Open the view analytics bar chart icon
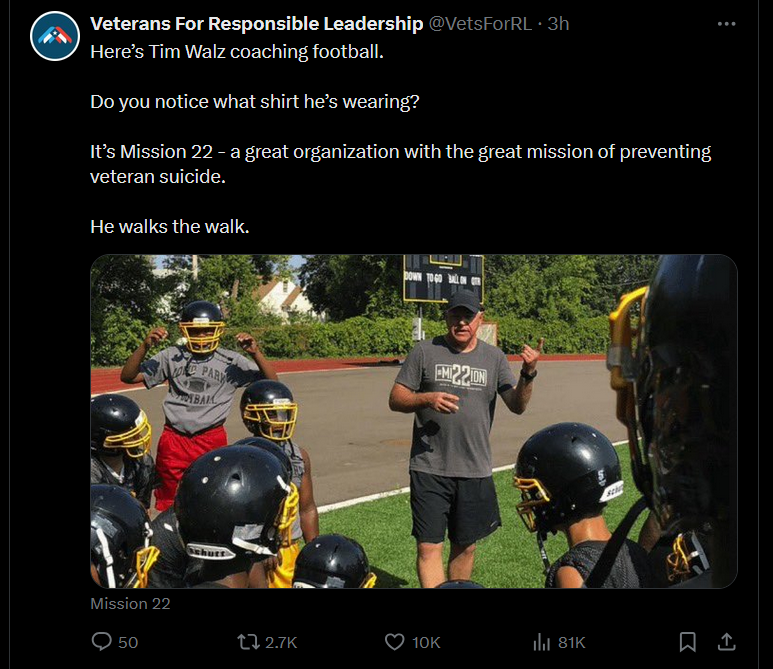This screenshot has height=669, width=773. (542, 641)
